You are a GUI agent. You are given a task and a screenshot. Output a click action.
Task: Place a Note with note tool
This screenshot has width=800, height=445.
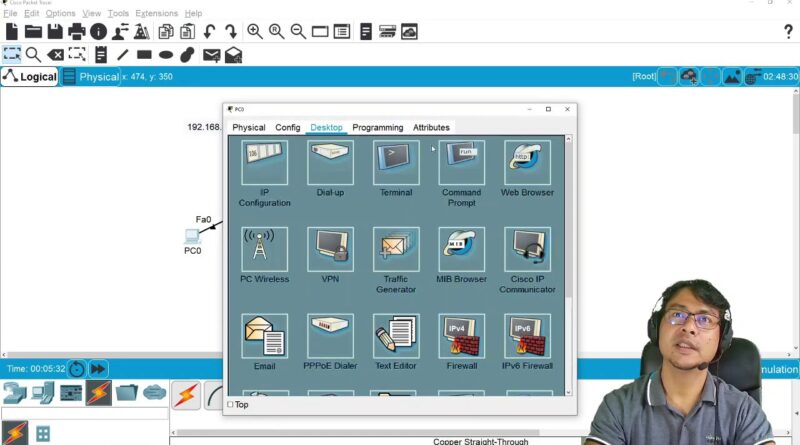[x=101, y=55]
